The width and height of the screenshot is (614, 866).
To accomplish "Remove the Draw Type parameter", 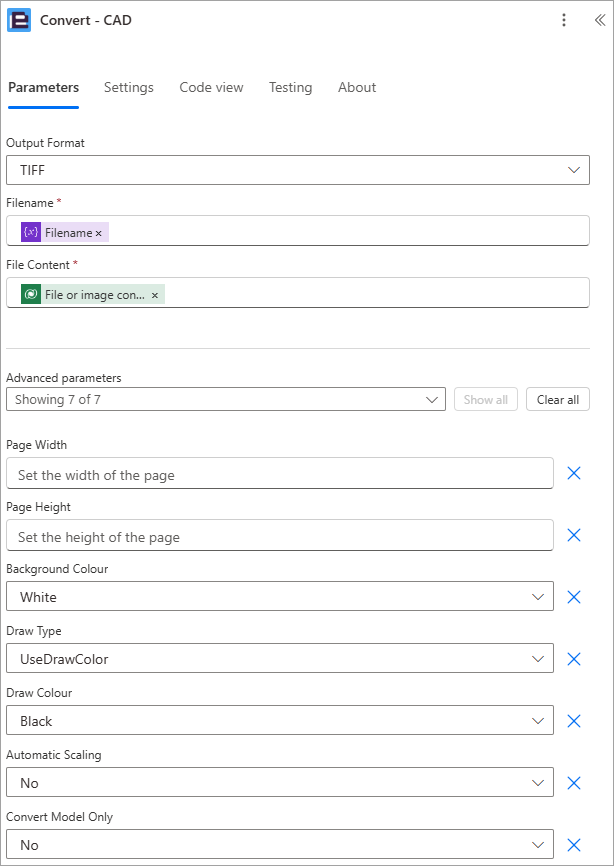I will (574, 659).
